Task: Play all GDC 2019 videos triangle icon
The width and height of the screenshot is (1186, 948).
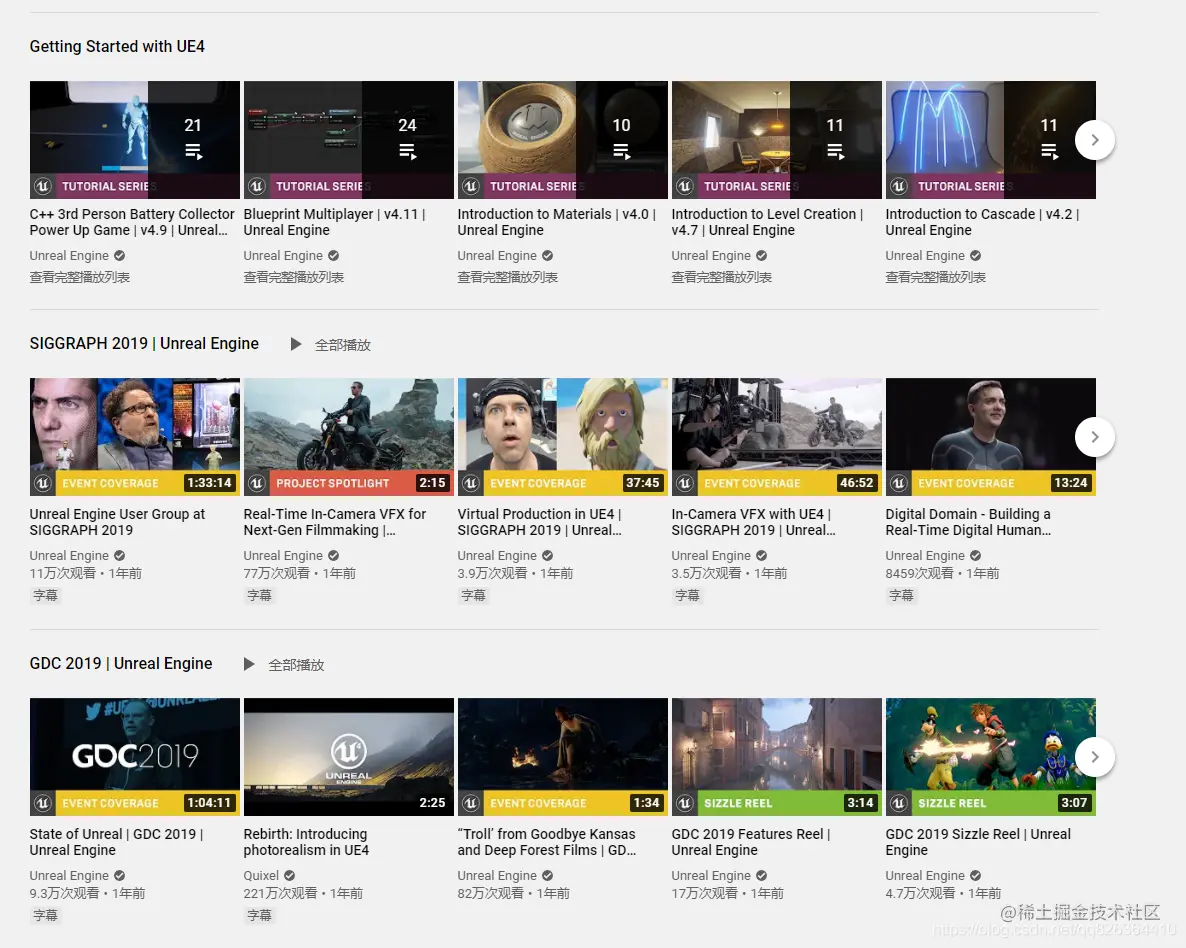Action: tap(249, 664)
